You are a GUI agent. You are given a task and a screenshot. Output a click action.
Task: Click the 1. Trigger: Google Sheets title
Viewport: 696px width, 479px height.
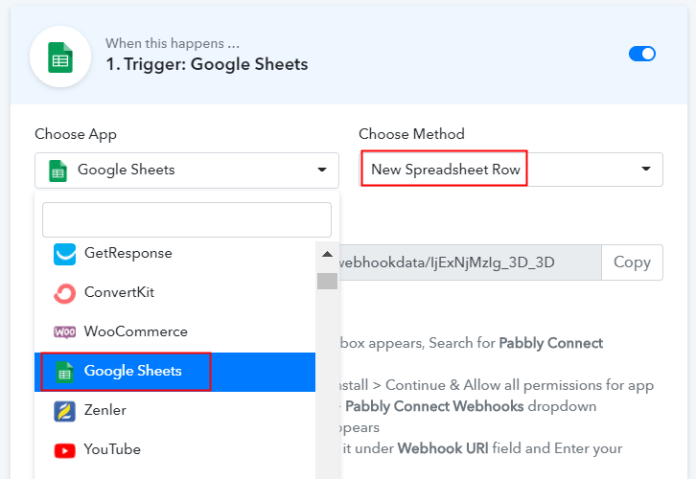tap(207, 64)
